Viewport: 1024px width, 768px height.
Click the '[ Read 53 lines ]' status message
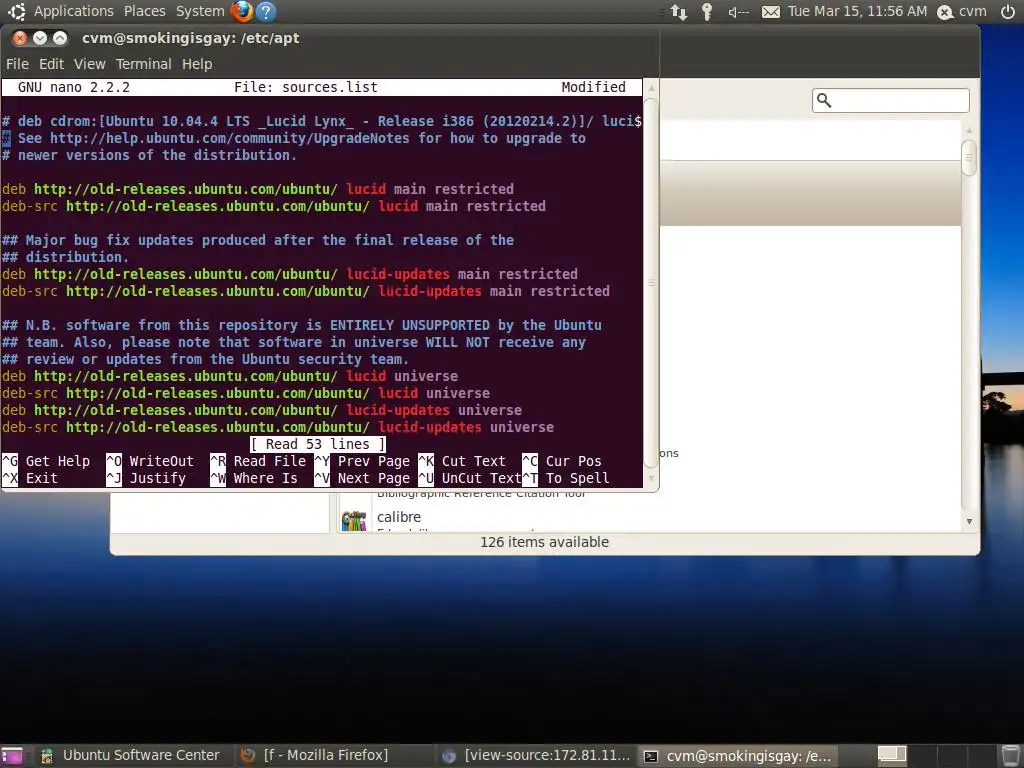coord(318,444)
